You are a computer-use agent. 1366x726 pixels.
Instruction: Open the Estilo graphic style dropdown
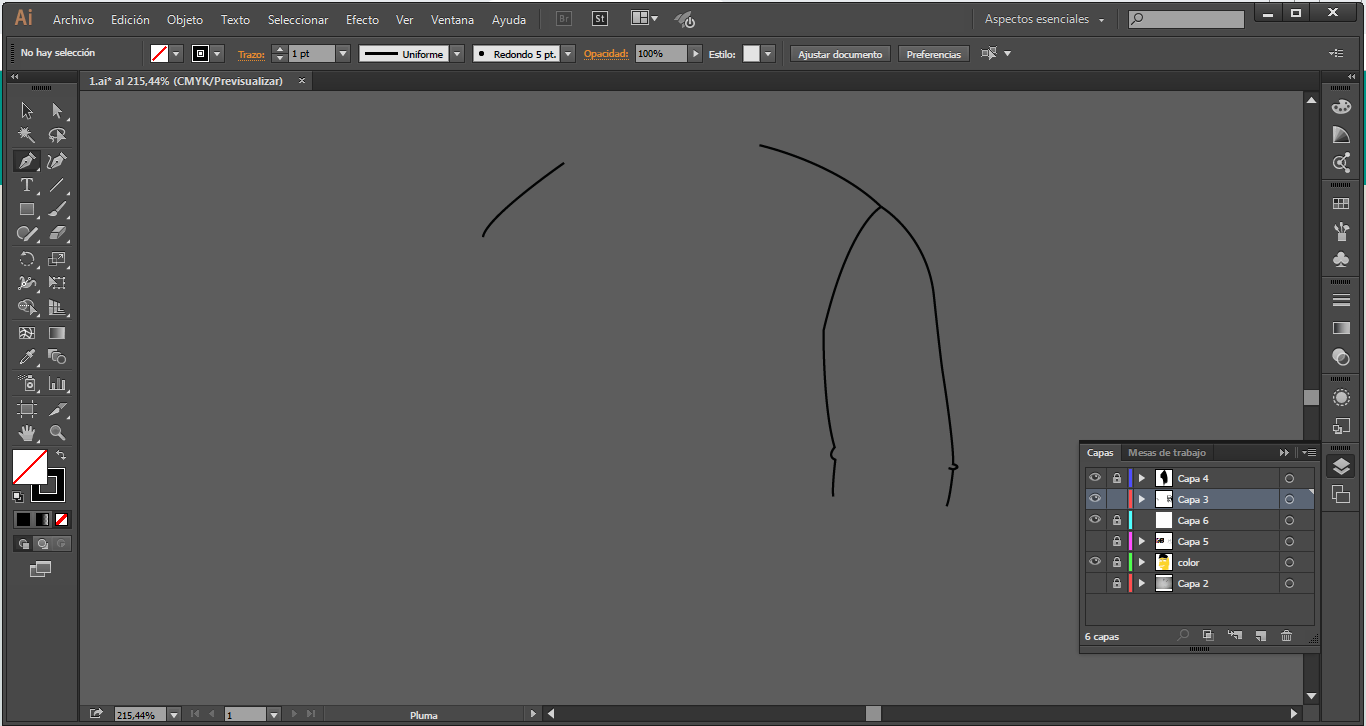click(768, 54)
